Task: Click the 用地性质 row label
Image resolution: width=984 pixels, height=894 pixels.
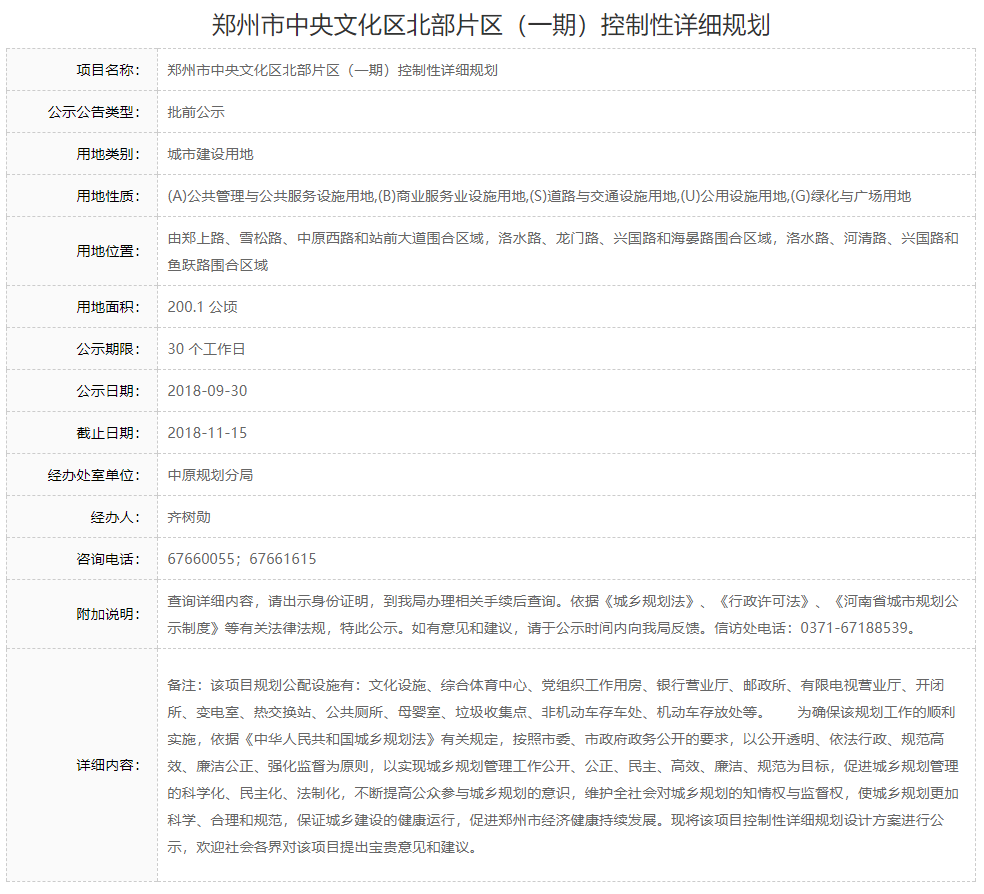Action: [108, 196]
